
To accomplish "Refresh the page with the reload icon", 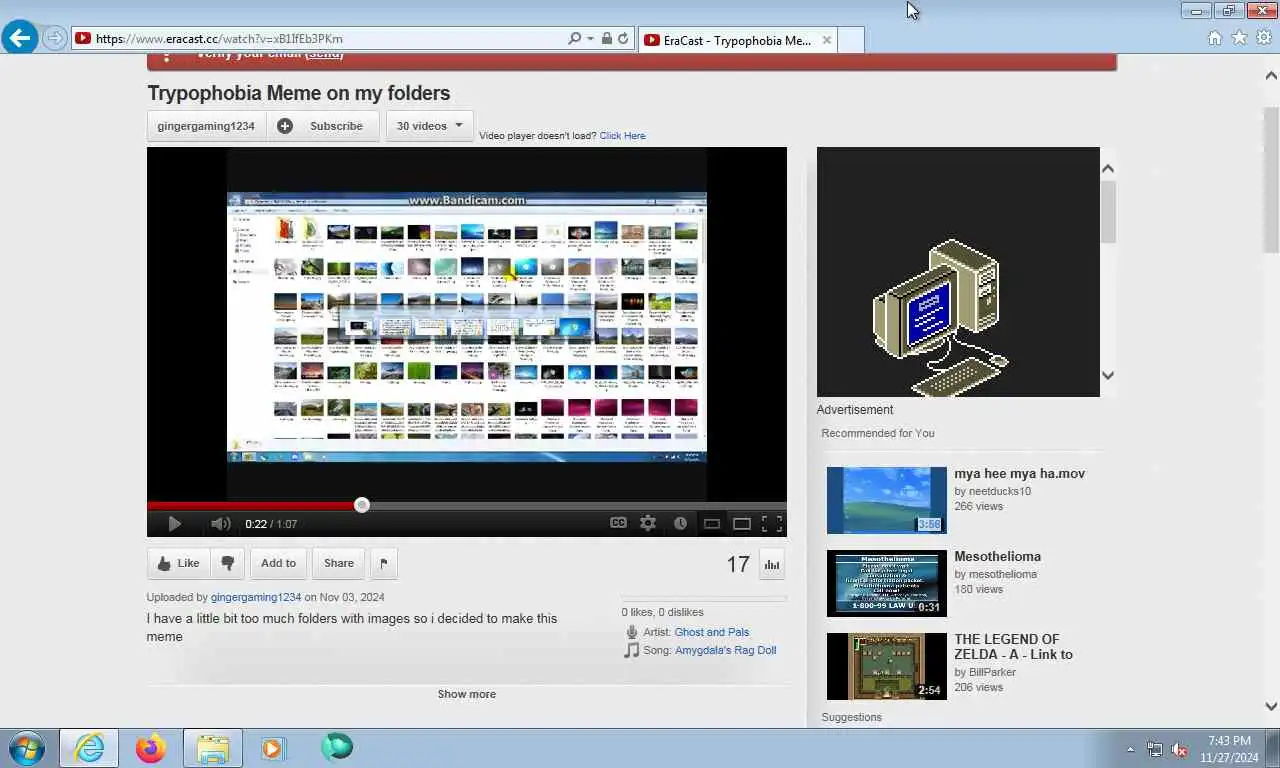I will click(x=623, y=39).
